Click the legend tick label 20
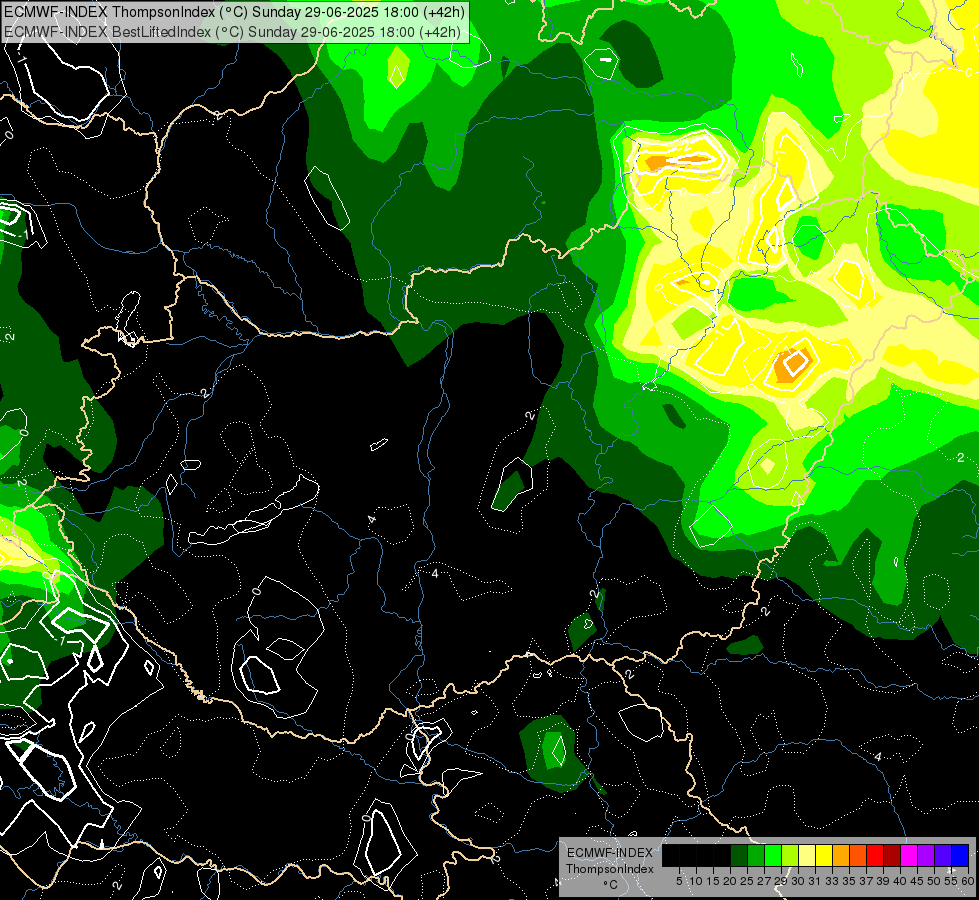The width and height of the screenshot is (979, 900). (x=730, y=881)
